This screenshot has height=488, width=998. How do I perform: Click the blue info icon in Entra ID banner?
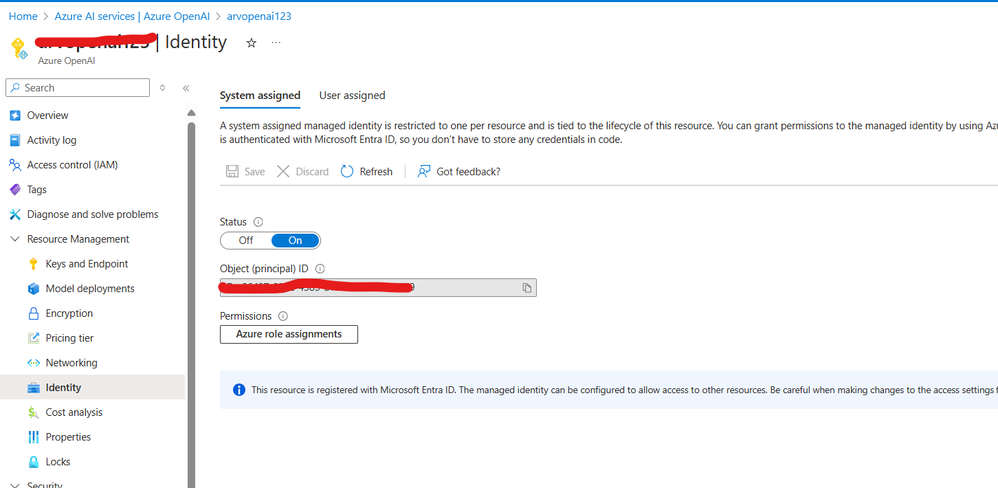click(x=239, y=389)
